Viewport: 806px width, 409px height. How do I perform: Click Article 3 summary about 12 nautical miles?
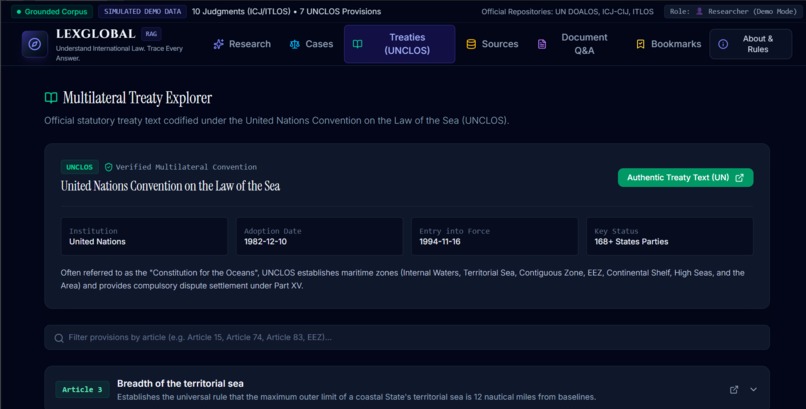point(356,397)
